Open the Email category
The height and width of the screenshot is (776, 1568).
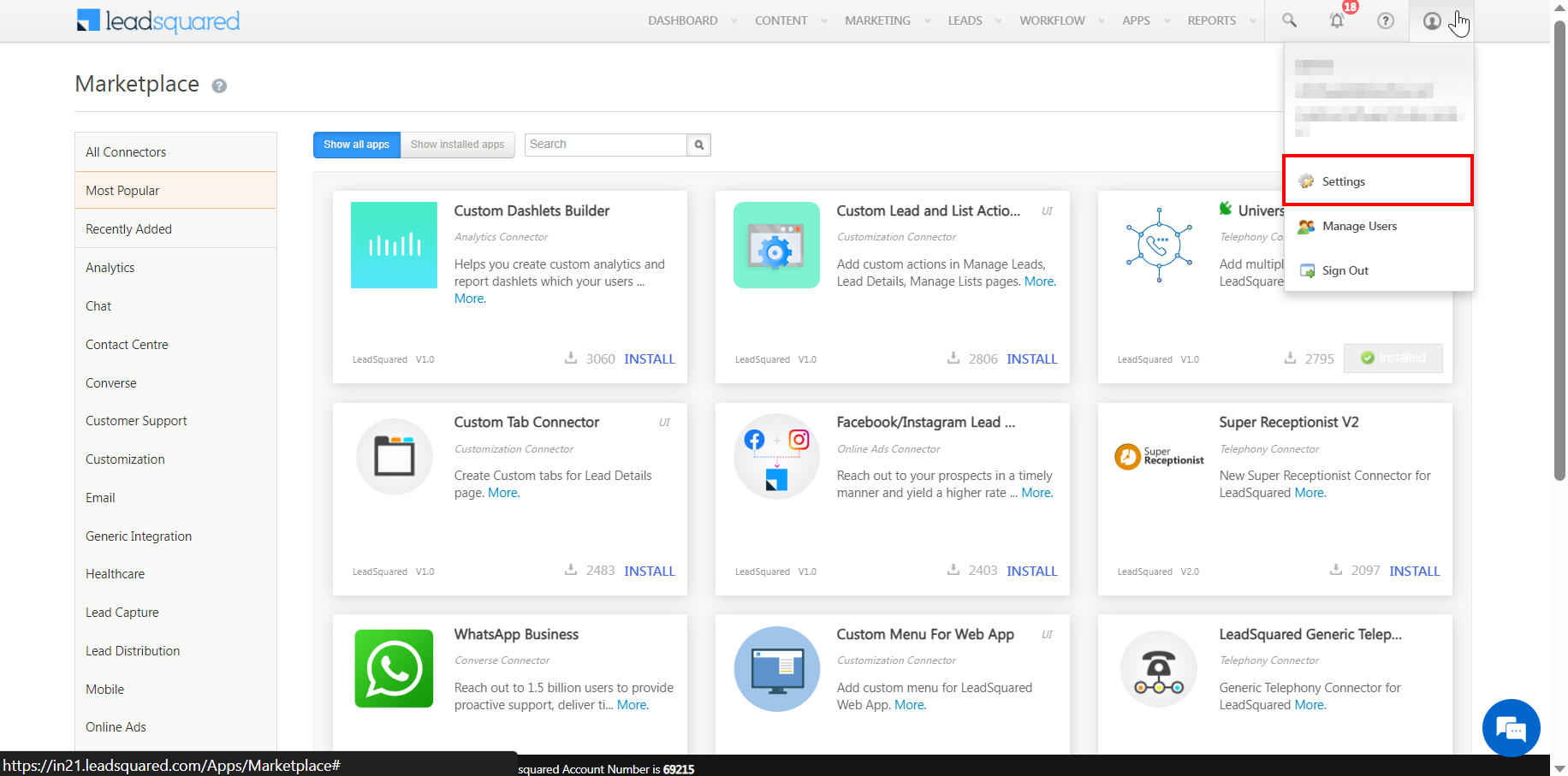175,498
